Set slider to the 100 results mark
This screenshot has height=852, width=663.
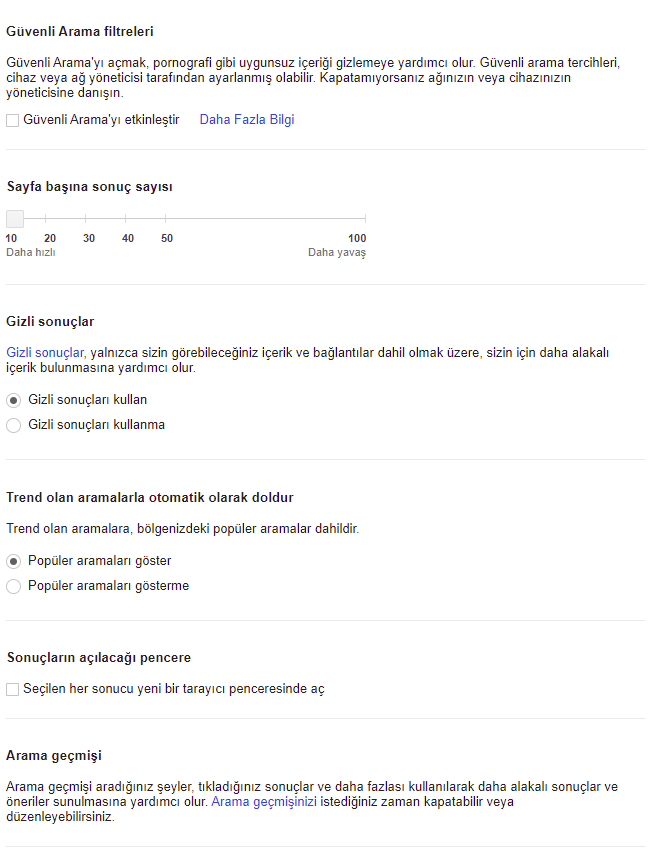[365, 218]
